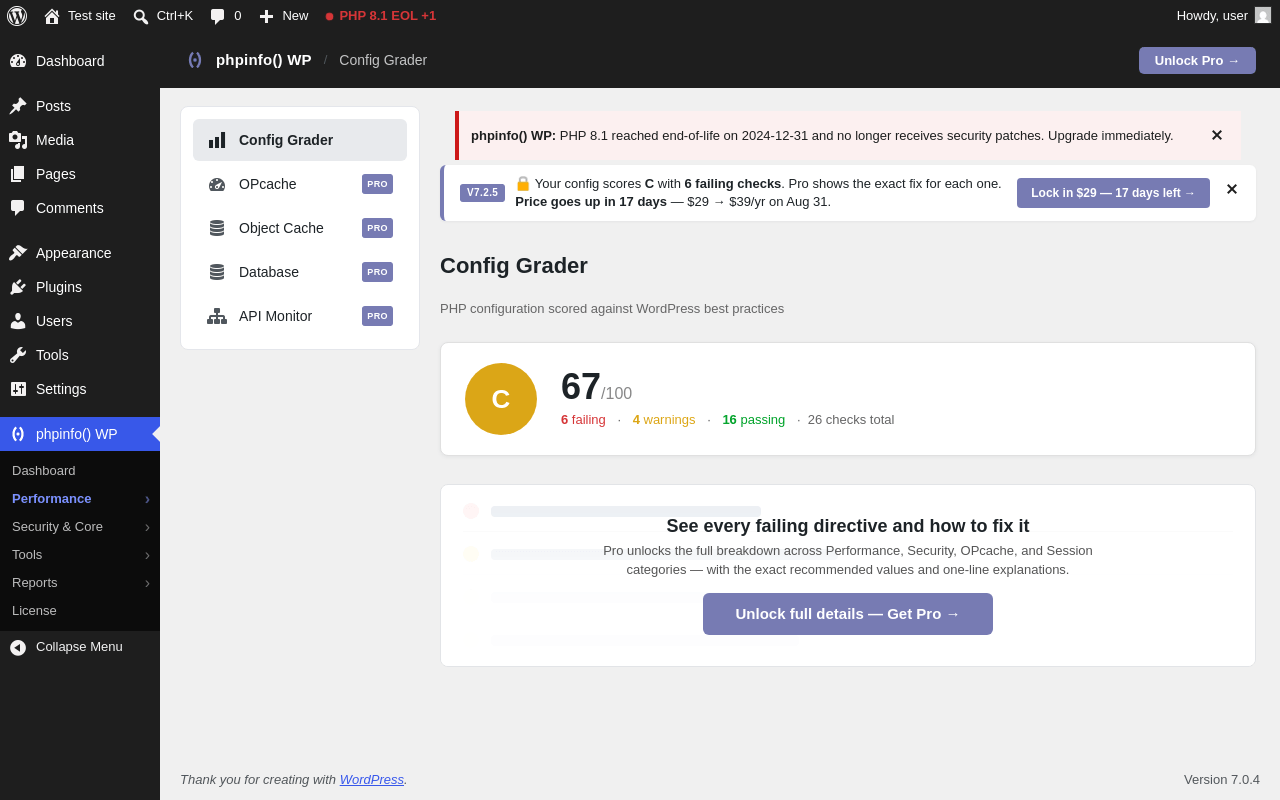Click the Database cylinder icon
This screenshot has height=800, width=1280.
(x=217, y=272)
